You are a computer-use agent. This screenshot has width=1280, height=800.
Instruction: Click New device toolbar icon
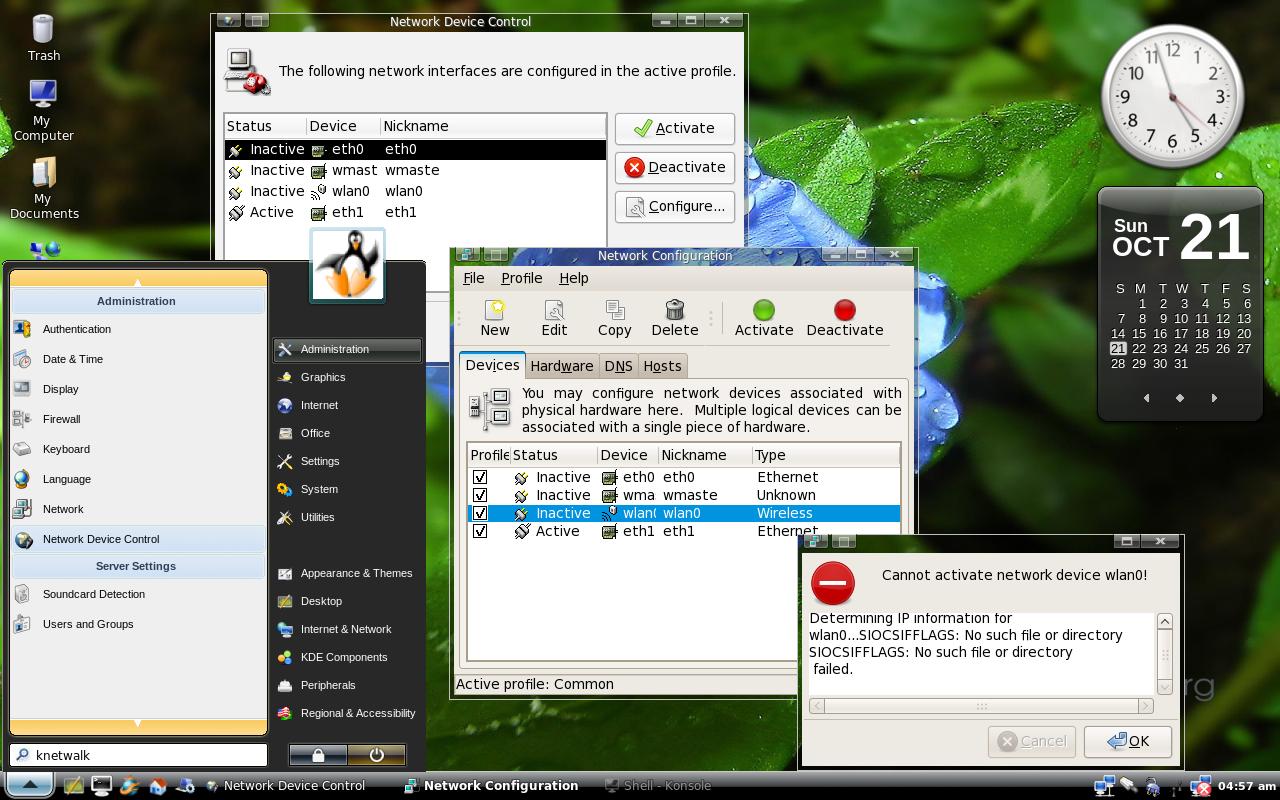[495, 318]
